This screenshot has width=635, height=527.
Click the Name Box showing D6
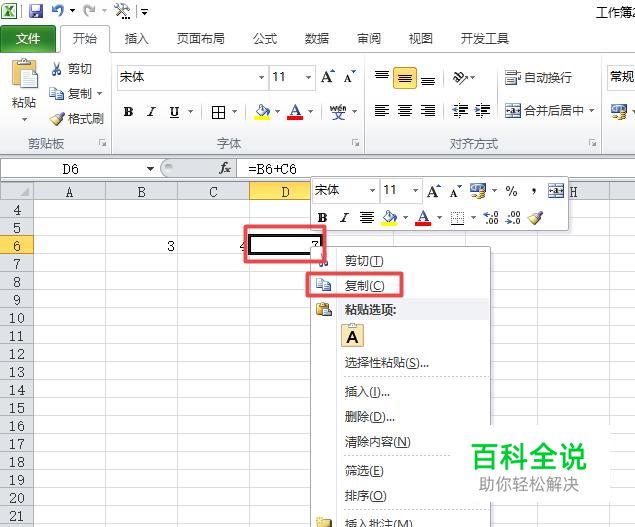click(71, 169)
